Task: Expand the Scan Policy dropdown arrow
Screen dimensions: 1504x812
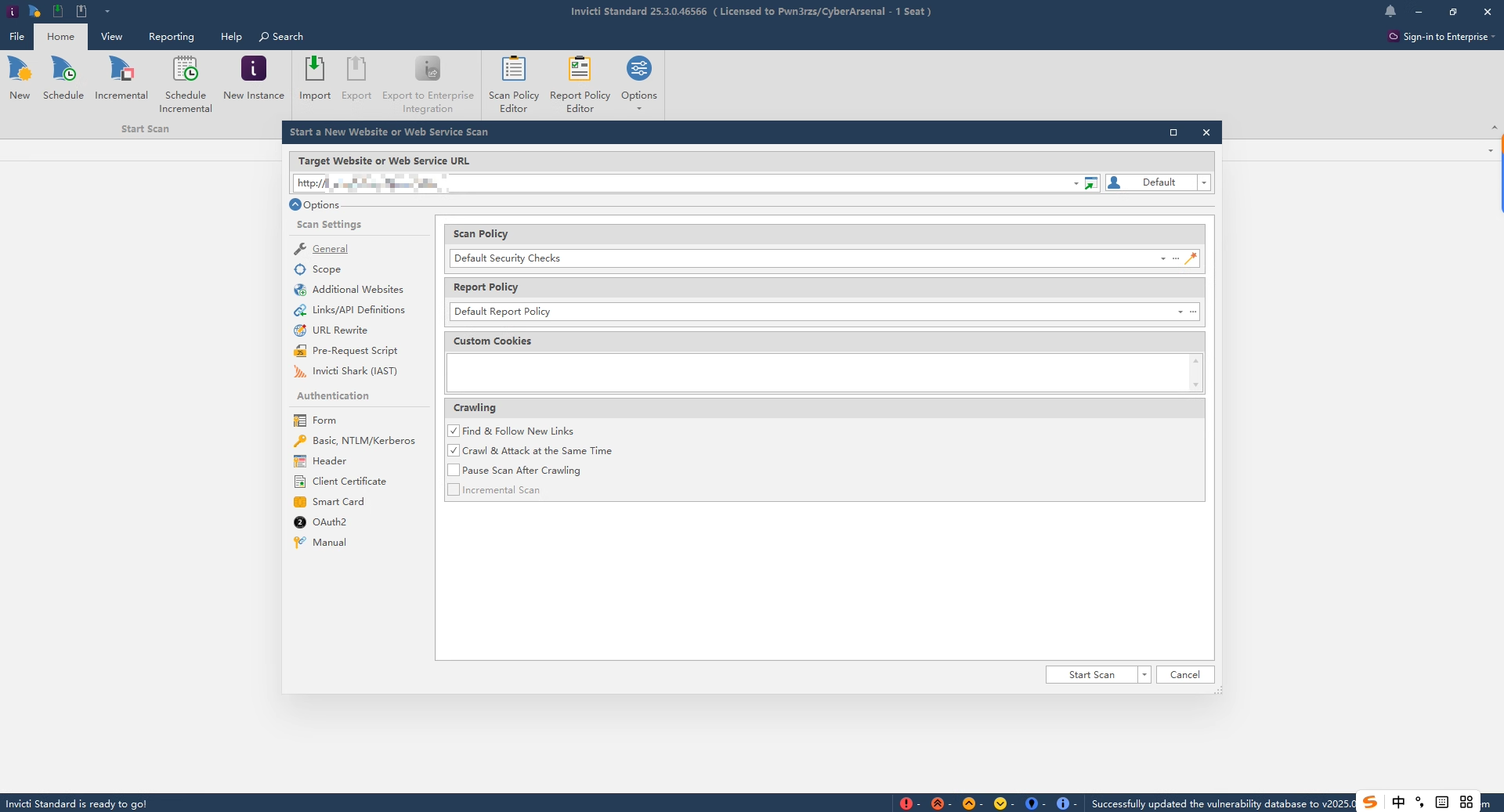Action: tap(1162, 258)
